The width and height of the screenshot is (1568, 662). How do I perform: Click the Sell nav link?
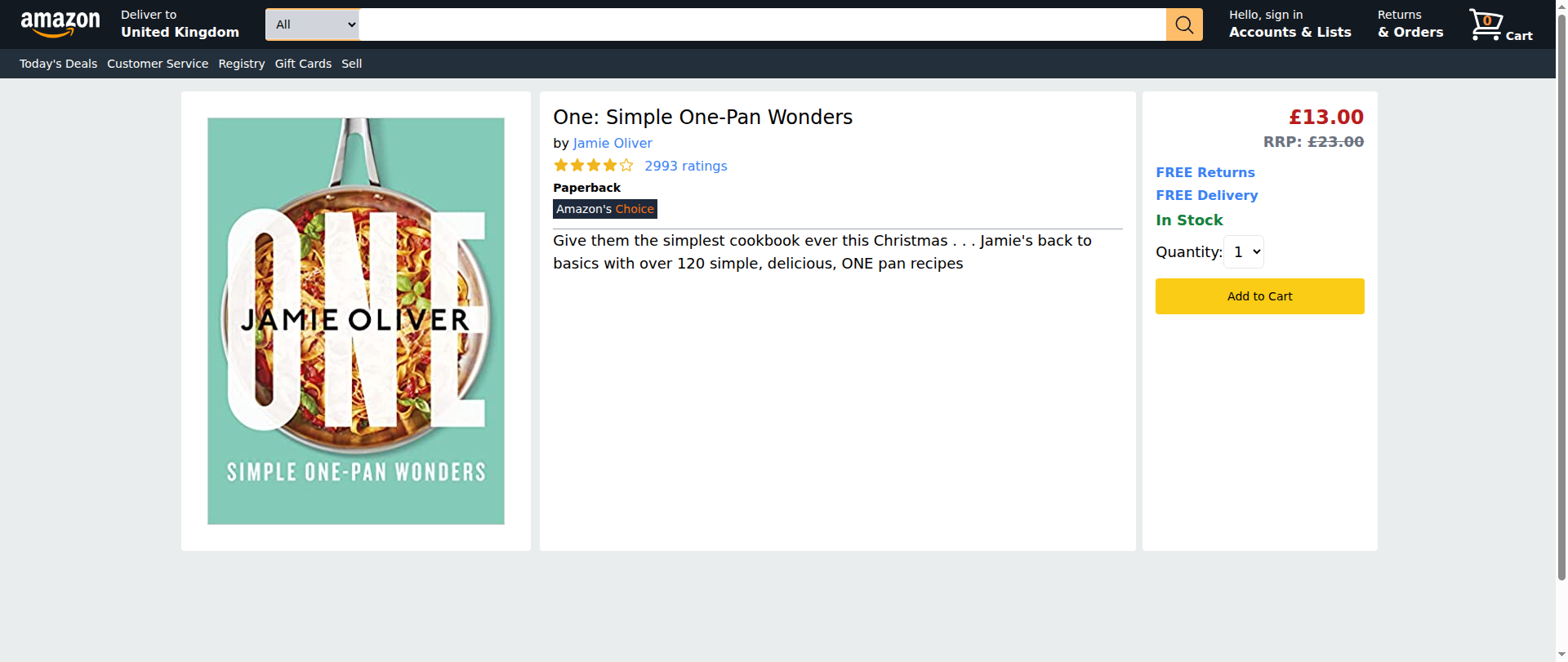(x=352, y=64)
